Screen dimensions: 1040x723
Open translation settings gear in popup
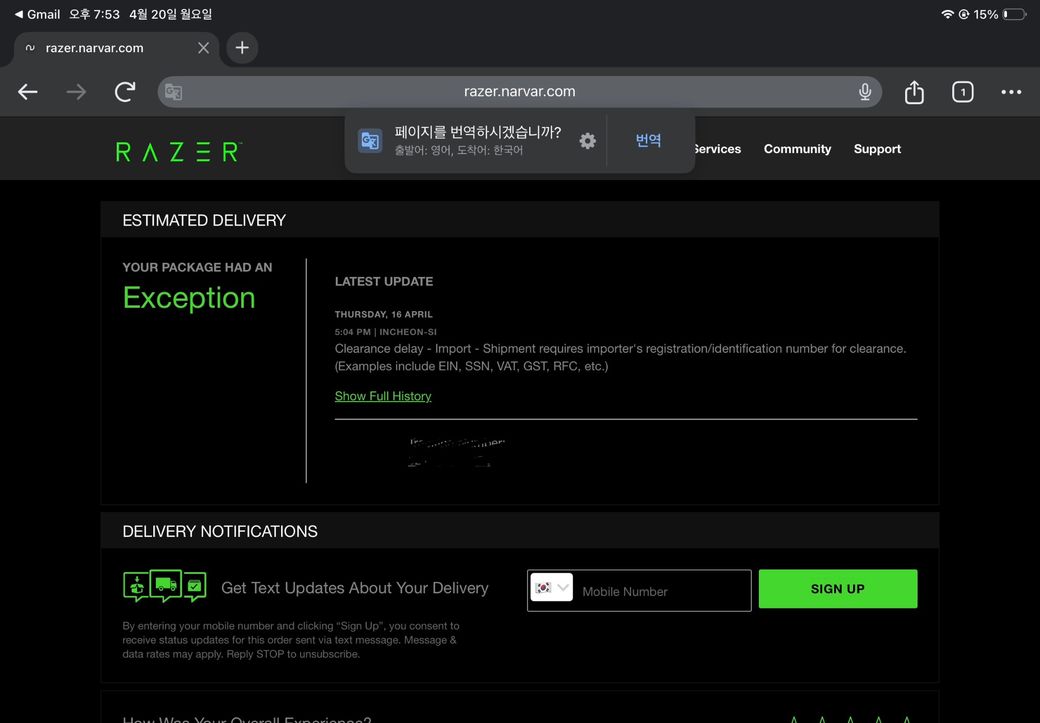[588, 141]
